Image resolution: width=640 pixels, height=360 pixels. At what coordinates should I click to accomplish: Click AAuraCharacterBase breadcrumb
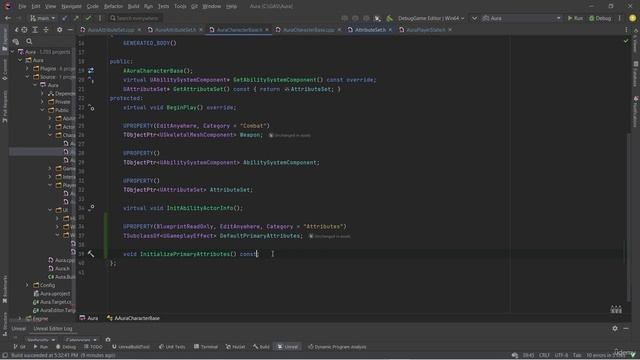tap(133, 318)
